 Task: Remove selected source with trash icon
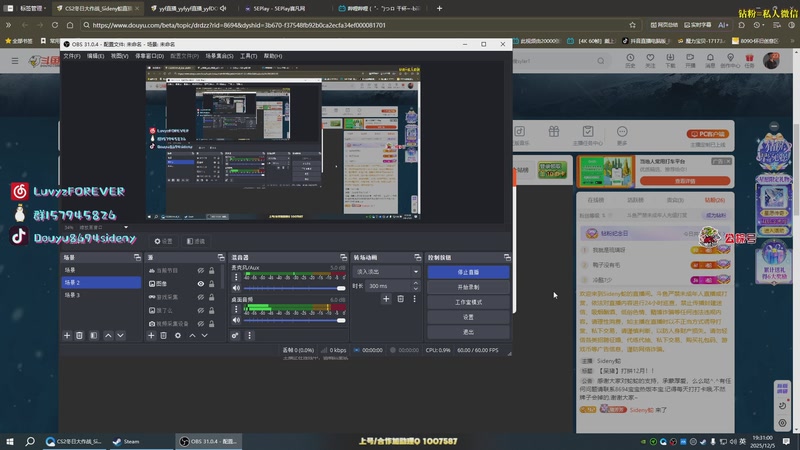point(163,336)
